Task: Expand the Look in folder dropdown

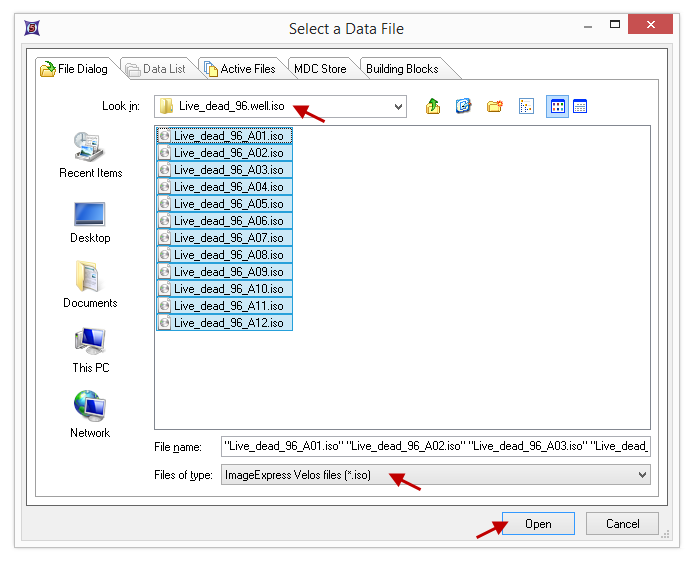Action: 398,106
